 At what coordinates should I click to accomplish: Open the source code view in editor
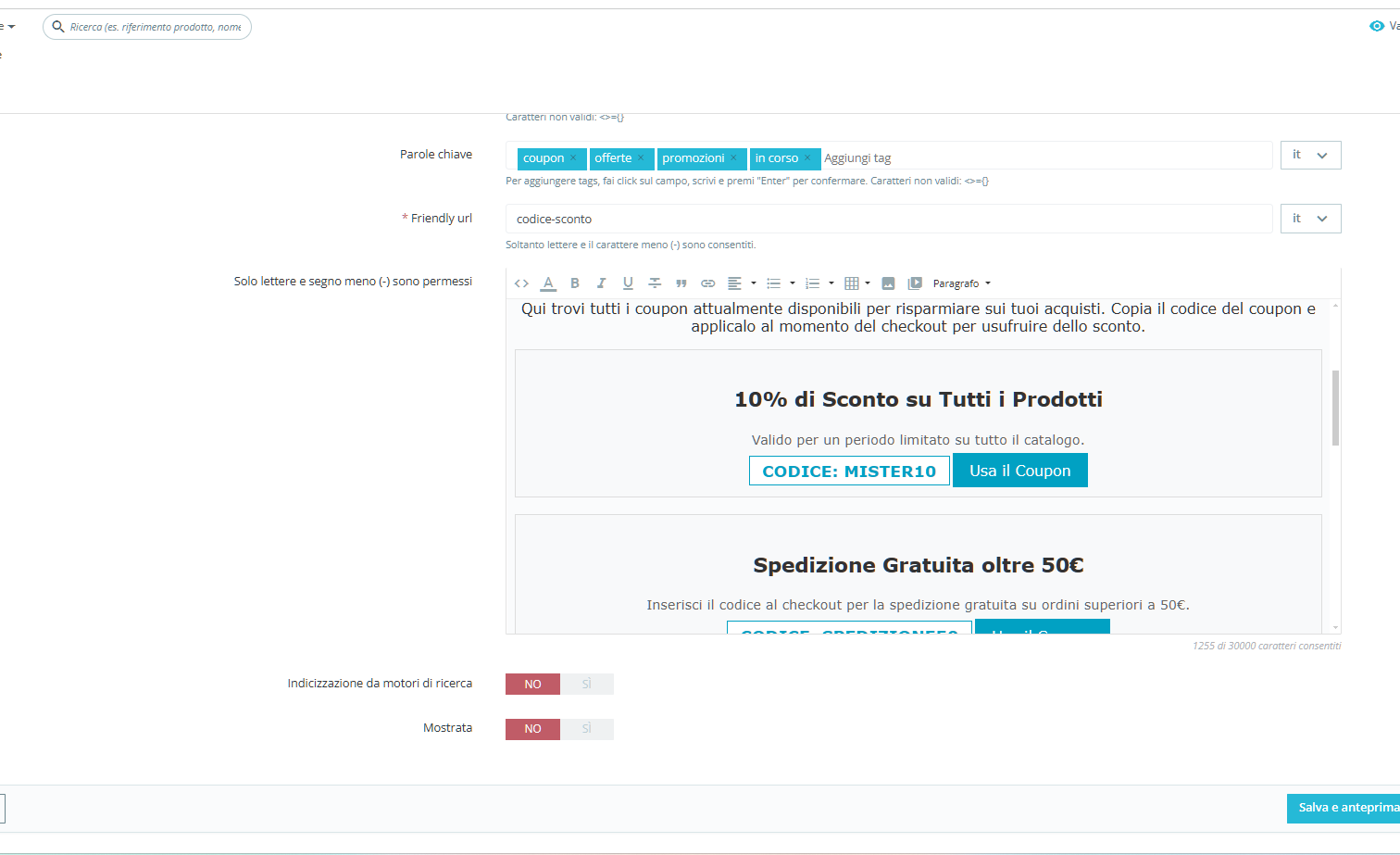[x=521, y=283]
